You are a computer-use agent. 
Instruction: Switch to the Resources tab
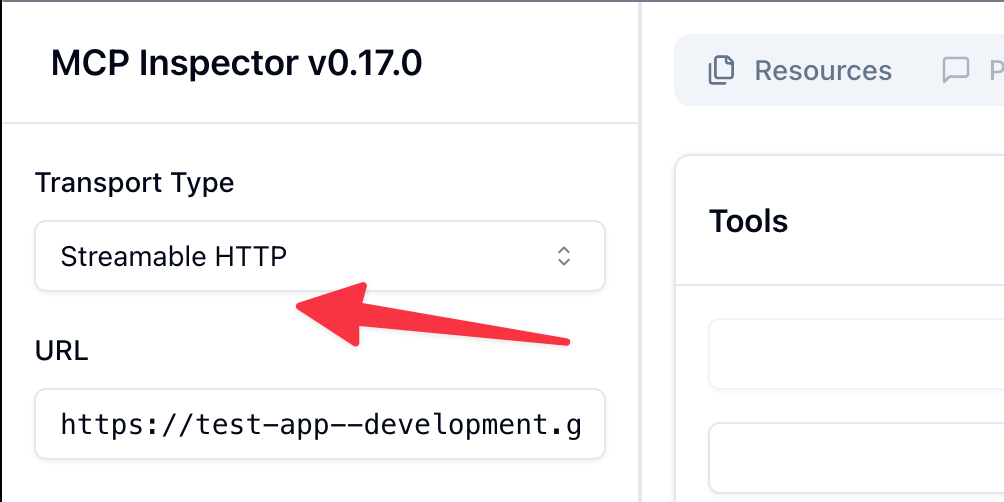pyautogui.click(x=800, y=70)
